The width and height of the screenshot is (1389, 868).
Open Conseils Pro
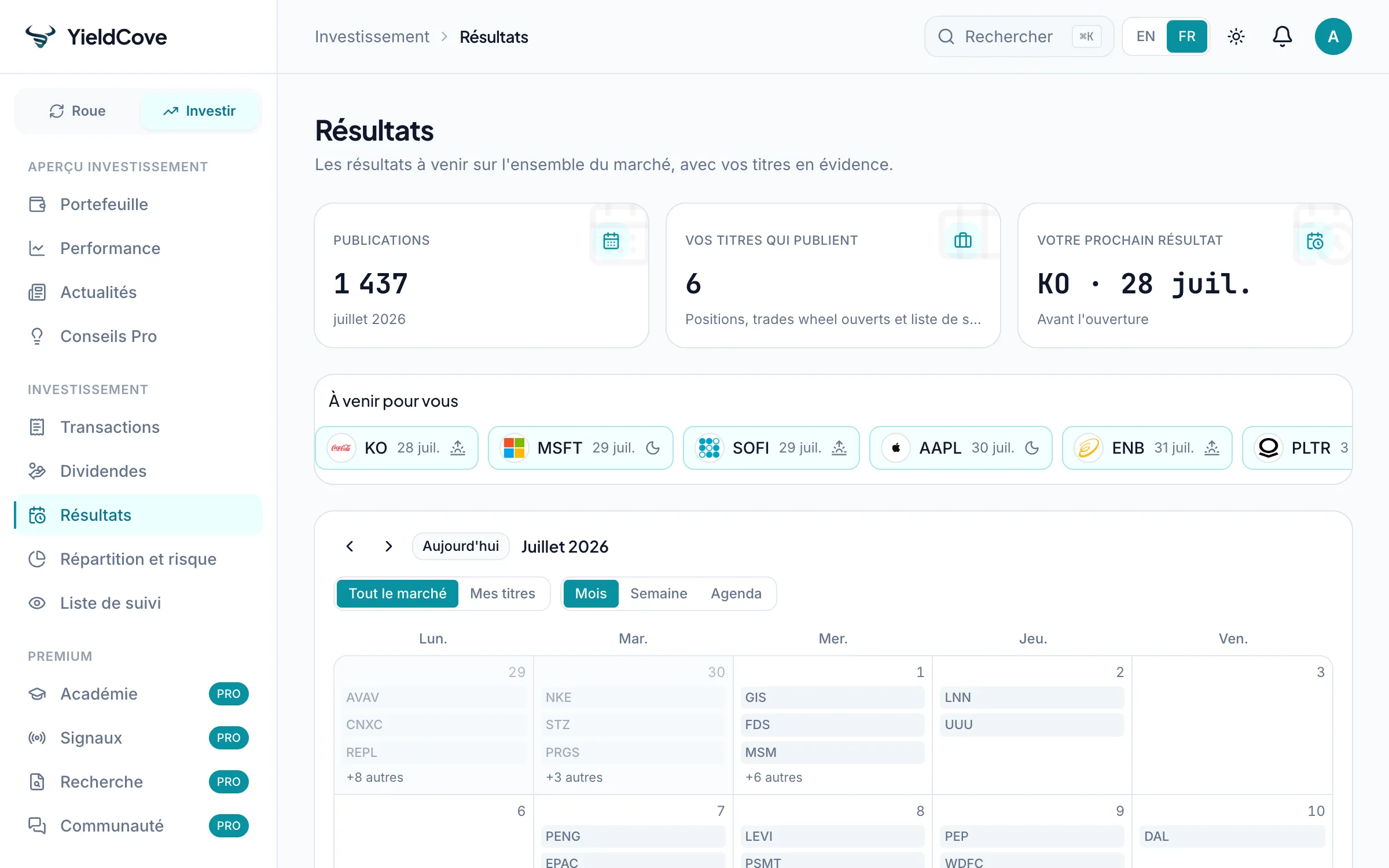click(138, 336)
